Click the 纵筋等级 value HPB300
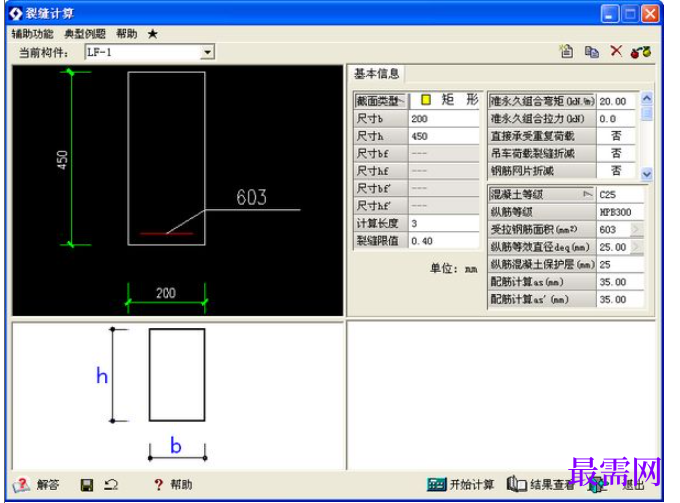The width and height of the screenshot is (680, 503). tap(620, 212)
